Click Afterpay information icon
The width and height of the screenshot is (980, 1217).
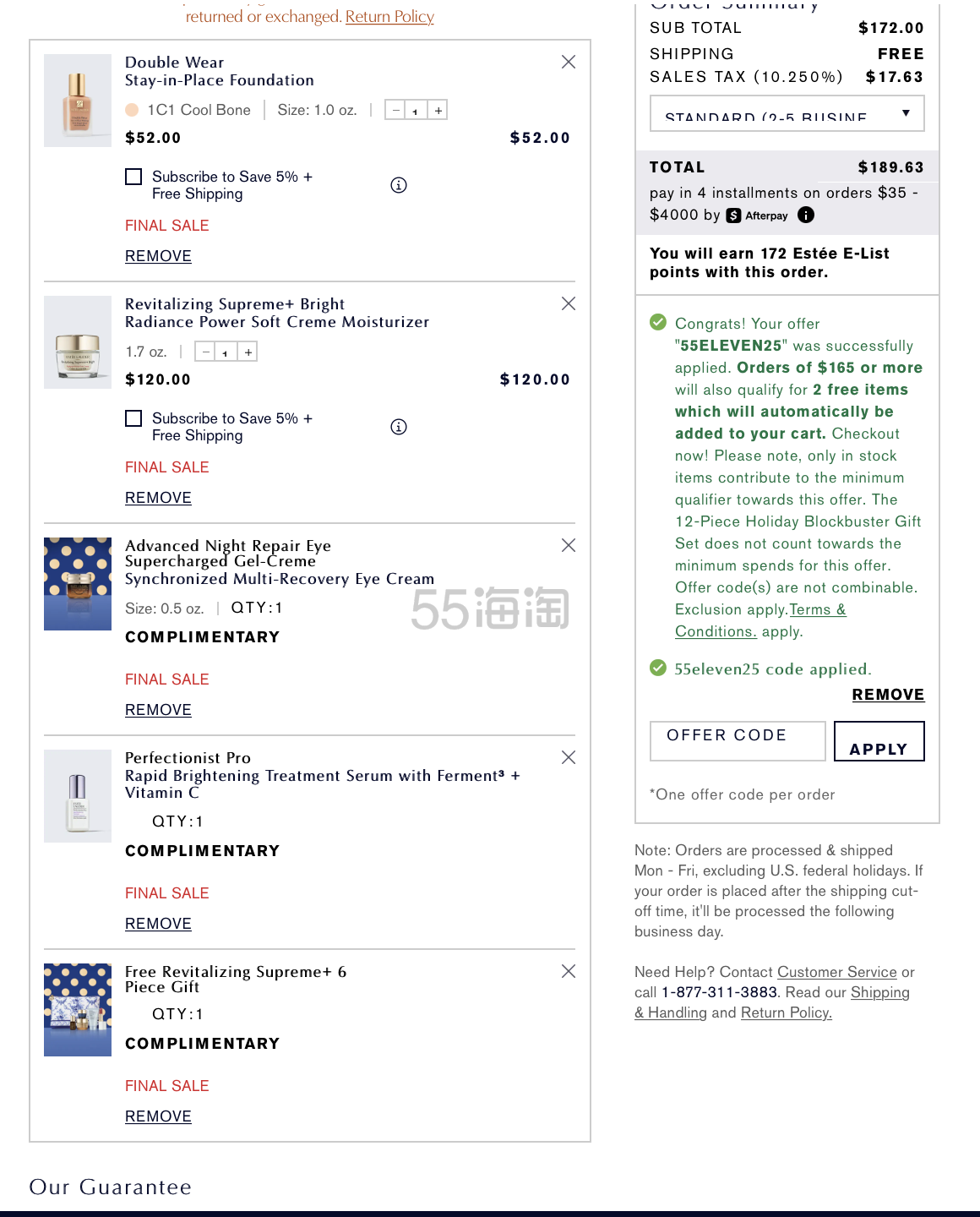coord(806,215)
